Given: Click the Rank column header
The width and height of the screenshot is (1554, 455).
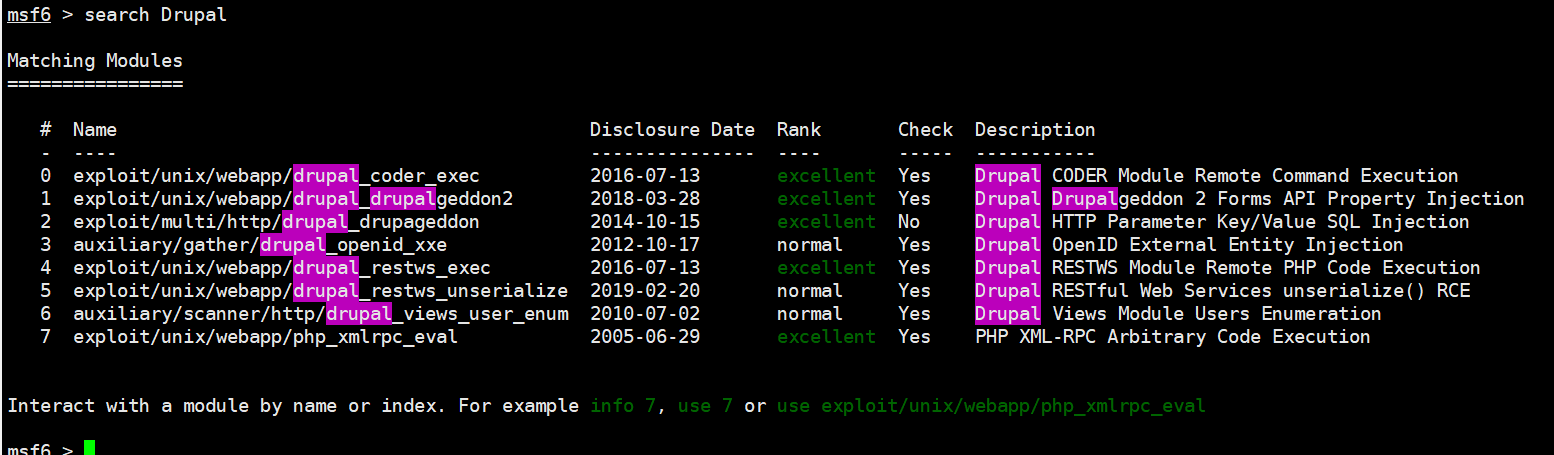Looking at the screenshot, I should tap(798, 130).
